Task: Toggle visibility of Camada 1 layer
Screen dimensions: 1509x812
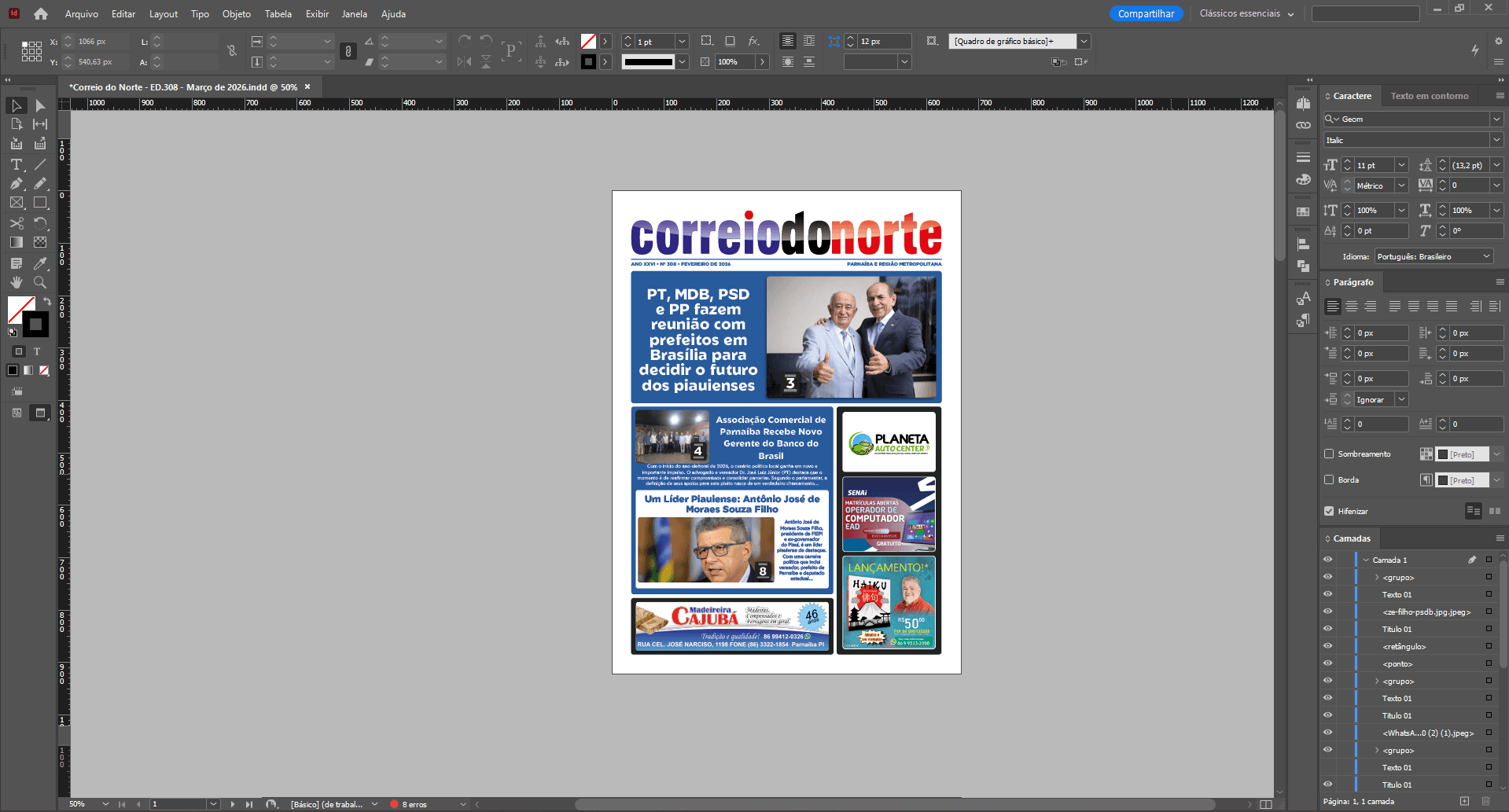Action: [x=1327, y=560]
